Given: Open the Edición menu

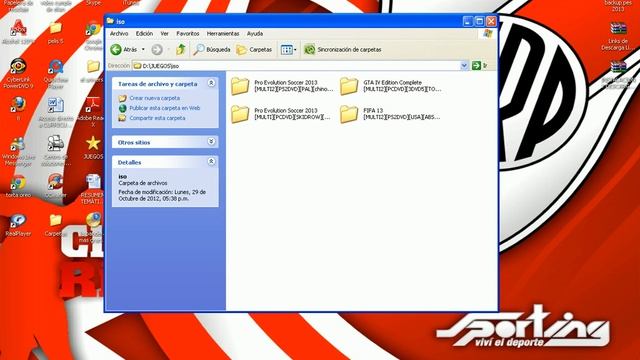Looking at the screenshot, I should (144, 33).
